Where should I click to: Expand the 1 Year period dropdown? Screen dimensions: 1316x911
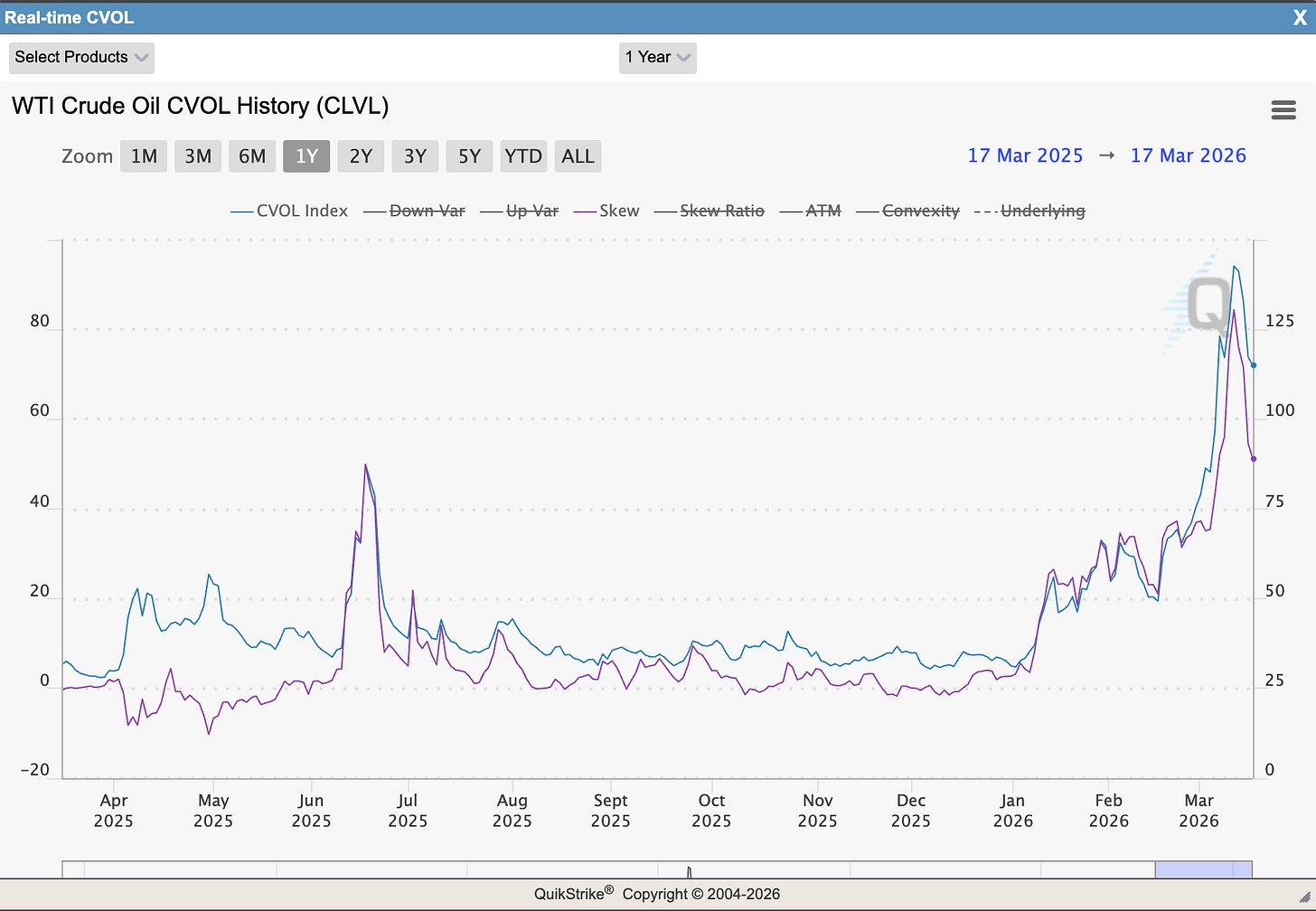(658, 57)
